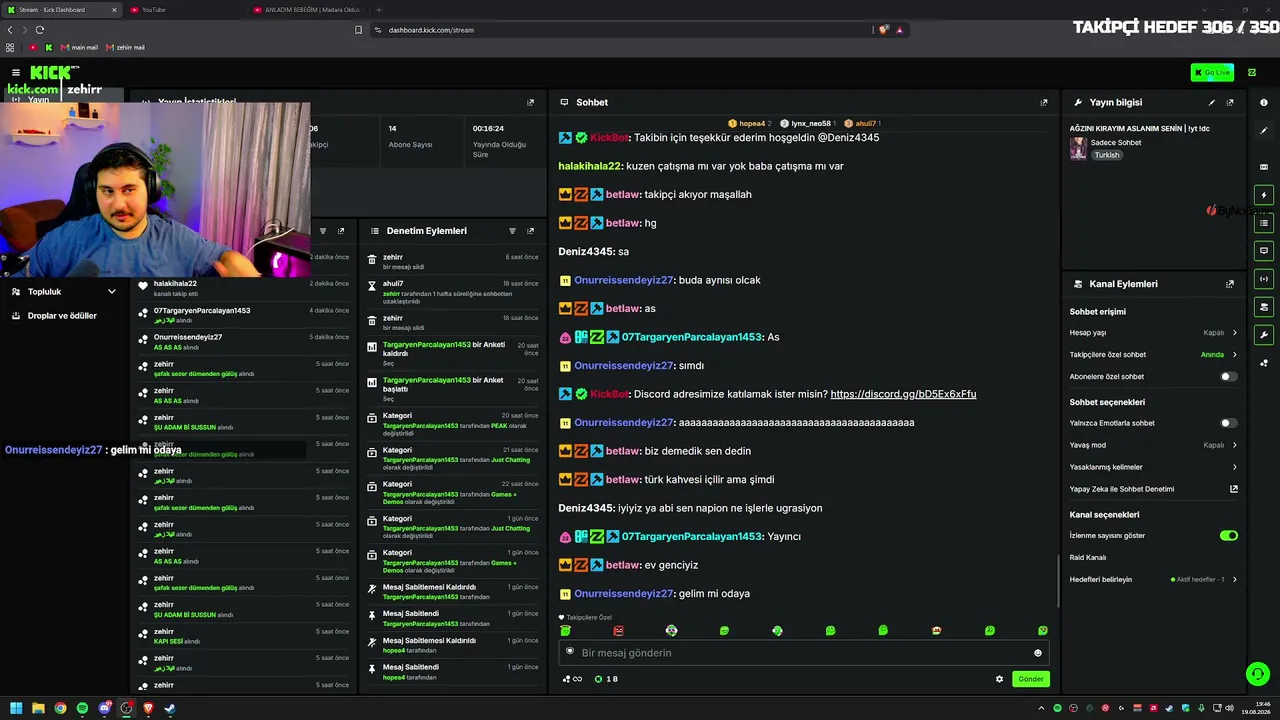Toggle the lightning bolt panel in right sidebar
The height and width of the screenshot is (720, 1280).
point(1264,195)
